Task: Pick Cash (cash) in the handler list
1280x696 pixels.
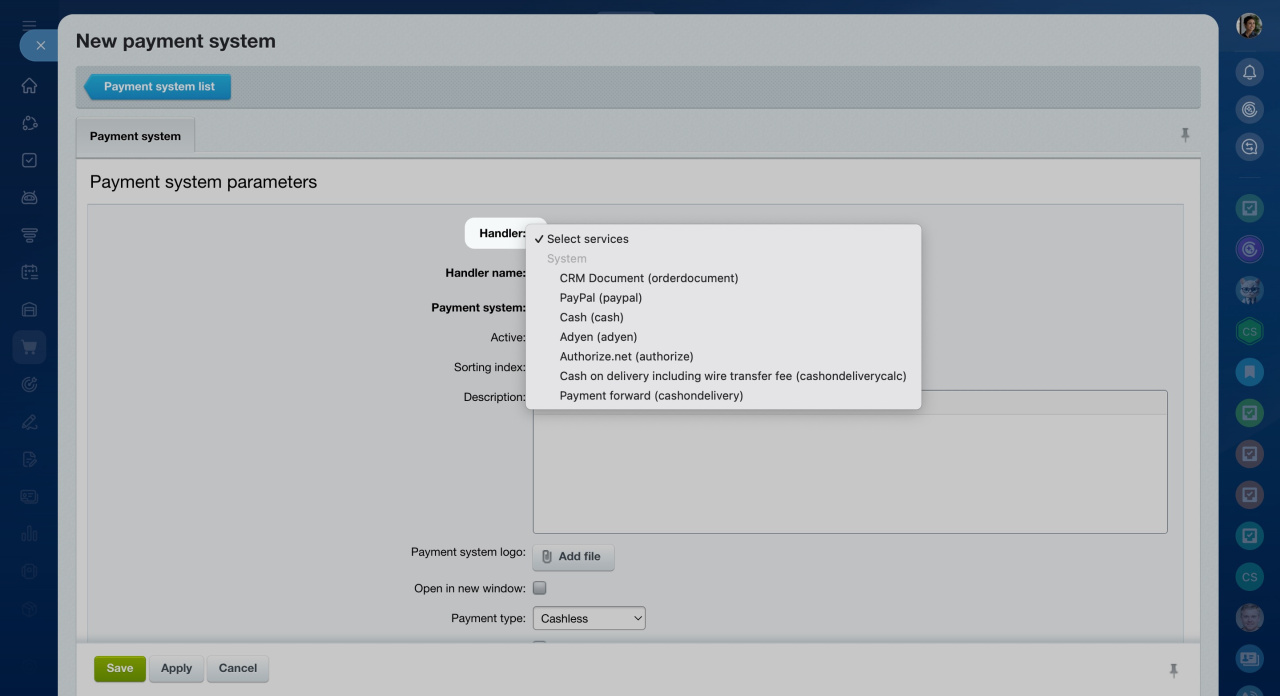Action: tap(591, 317)
